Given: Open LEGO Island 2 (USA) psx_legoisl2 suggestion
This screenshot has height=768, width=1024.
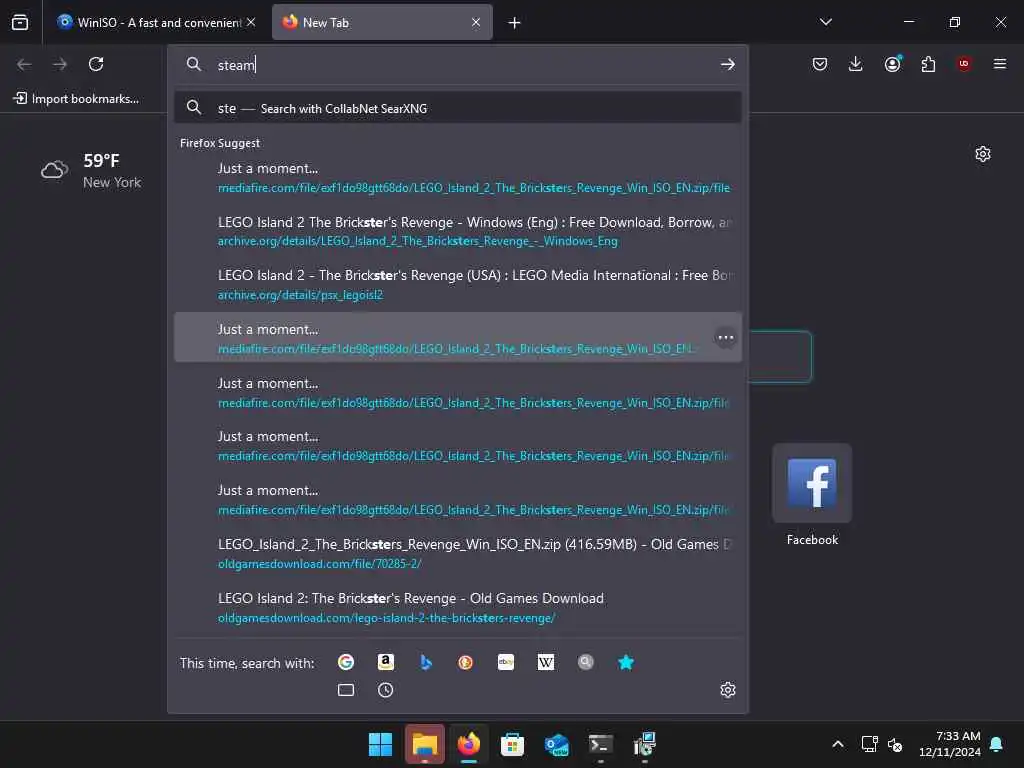Looking at the screenshot, I should click(x=458, y=285).
